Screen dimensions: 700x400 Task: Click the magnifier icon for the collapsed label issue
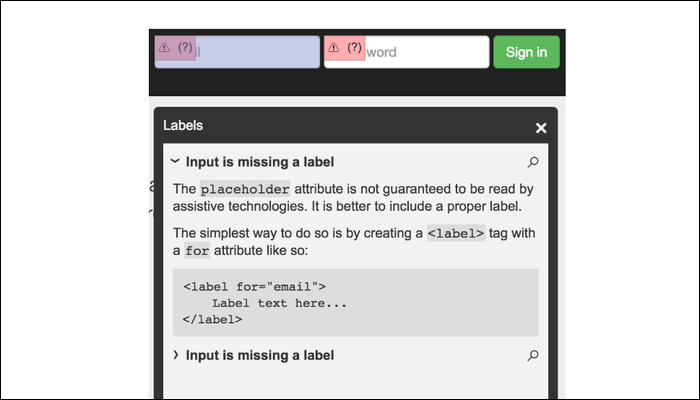pos(533,355)
